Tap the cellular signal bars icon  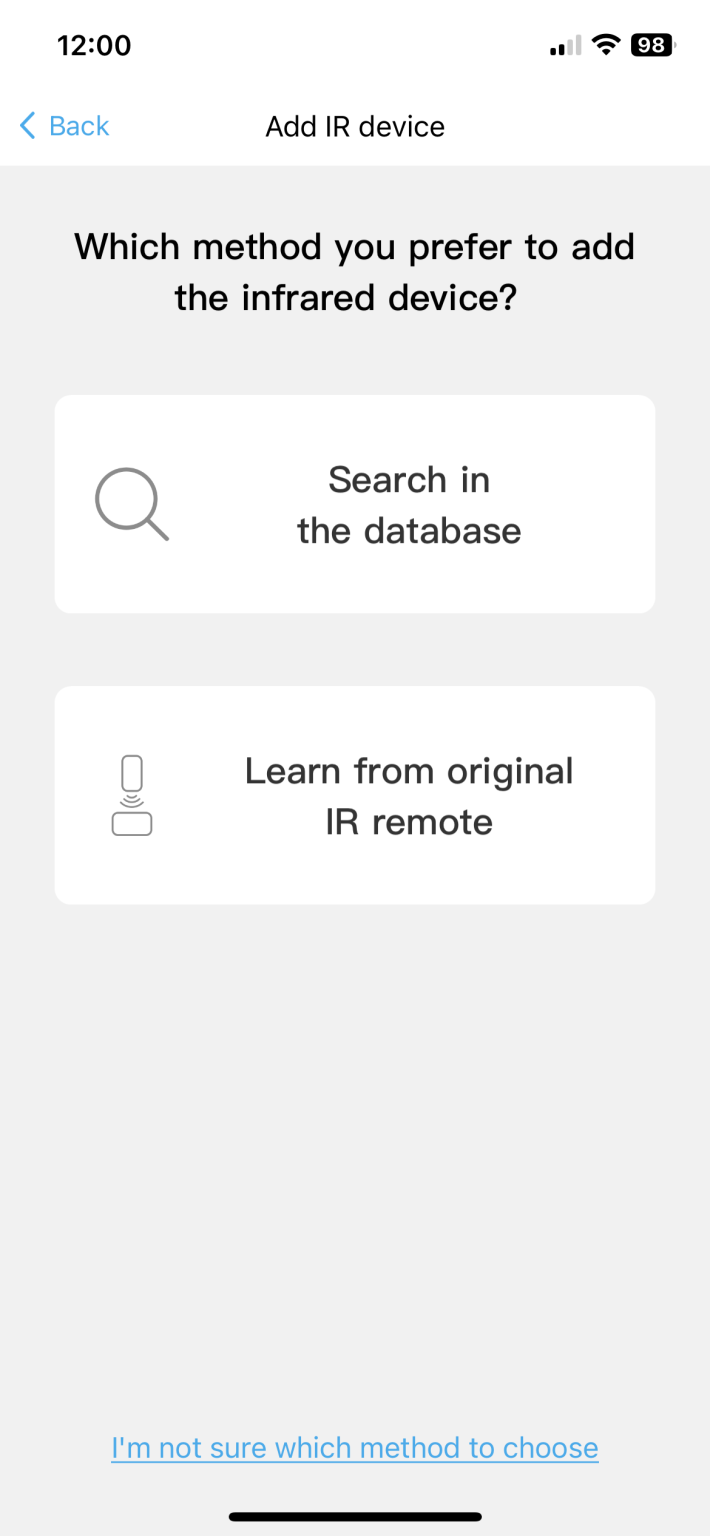pos(566,46)
